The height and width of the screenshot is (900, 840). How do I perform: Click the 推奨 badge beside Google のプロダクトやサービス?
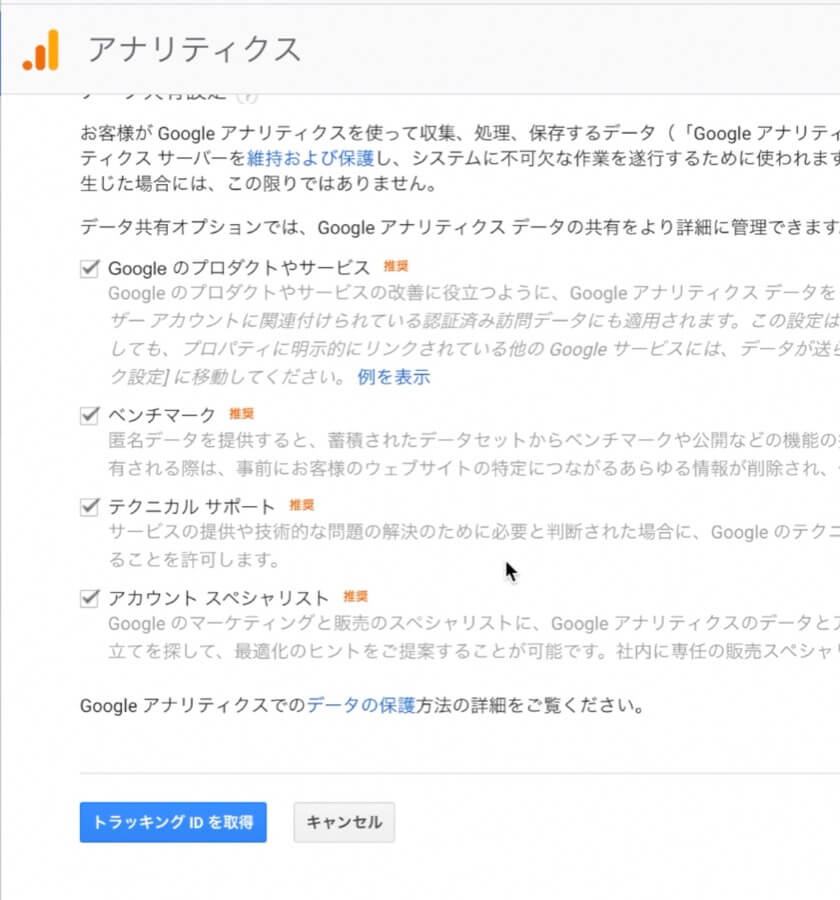click(396, 267)
